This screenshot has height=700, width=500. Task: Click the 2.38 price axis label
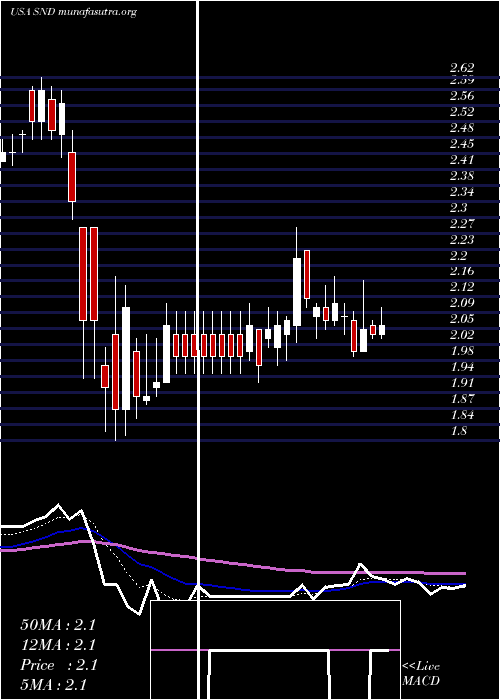(x=462, y=176)
